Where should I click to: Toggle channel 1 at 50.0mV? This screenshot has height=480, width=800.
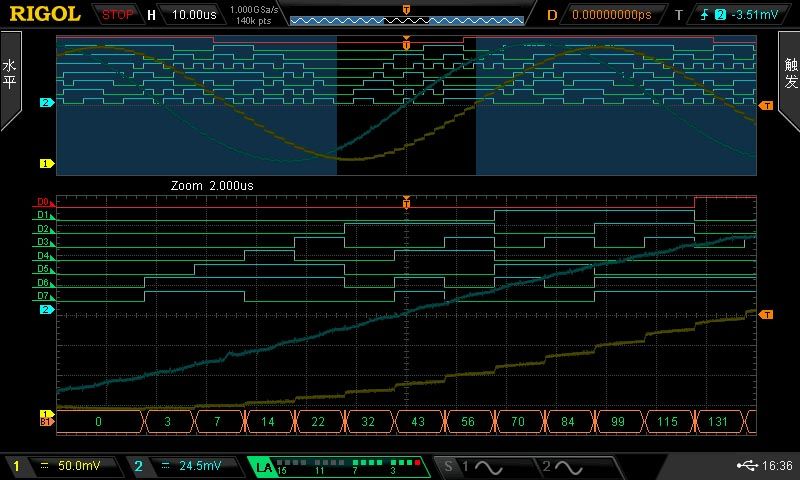point(60,466)
